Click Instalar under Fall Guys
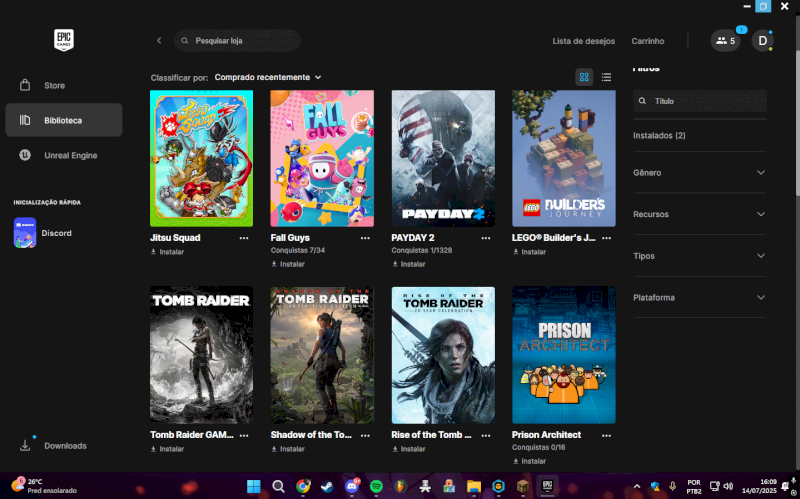 pos(288,264)
